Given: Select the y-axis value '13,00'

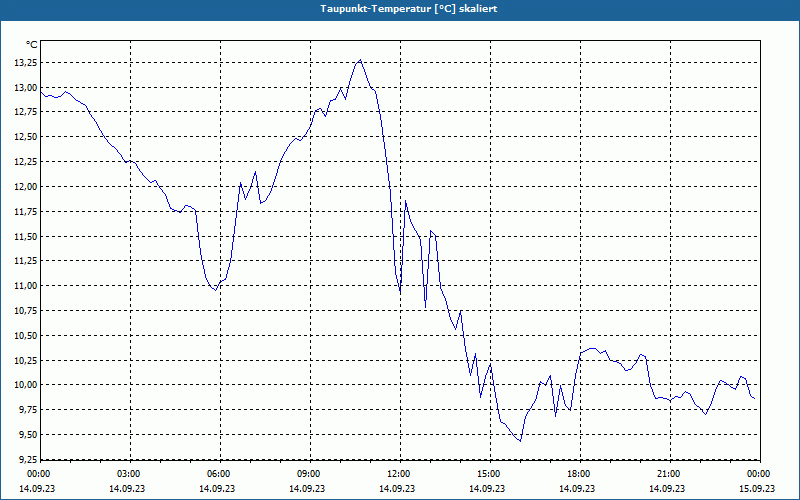Looking at the screenshot, I should [27, 88].
